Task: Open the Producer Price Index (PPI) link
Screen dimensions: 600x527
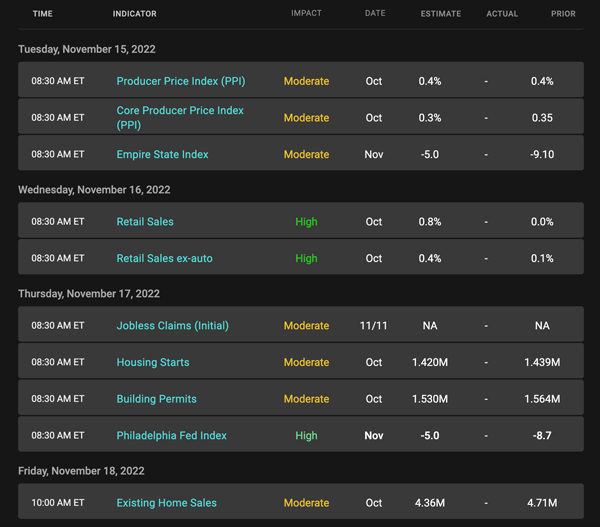Action: (x=180, y=81)
